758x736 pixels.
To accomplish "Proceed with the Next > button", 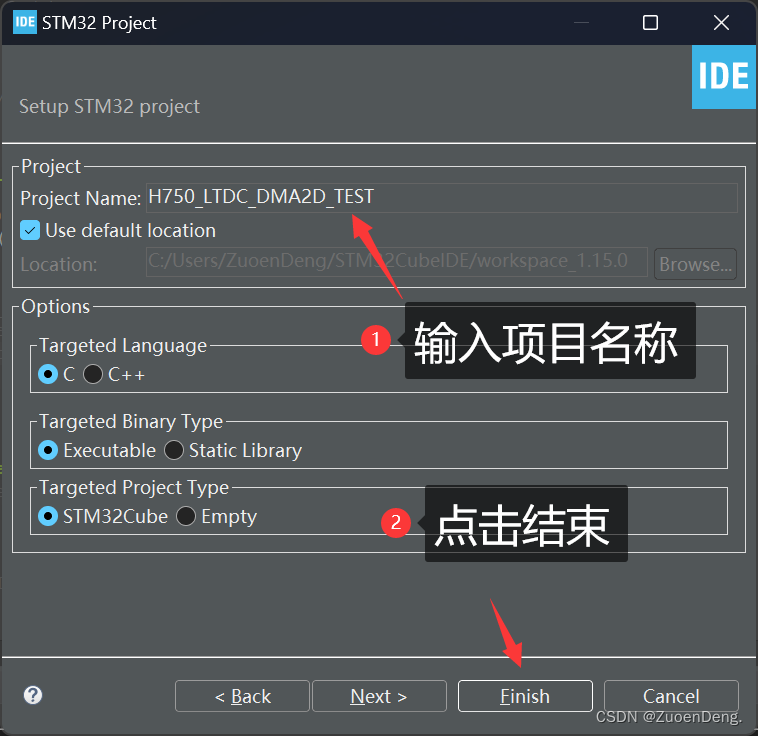I will [x=379, y=696].
